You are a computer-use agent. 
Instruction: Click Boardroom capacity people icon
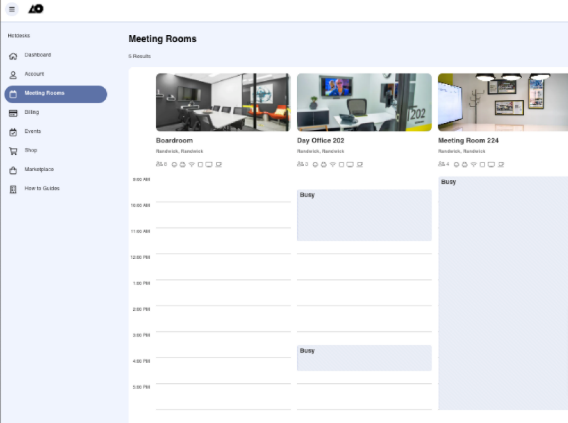[x=159, y=164]
